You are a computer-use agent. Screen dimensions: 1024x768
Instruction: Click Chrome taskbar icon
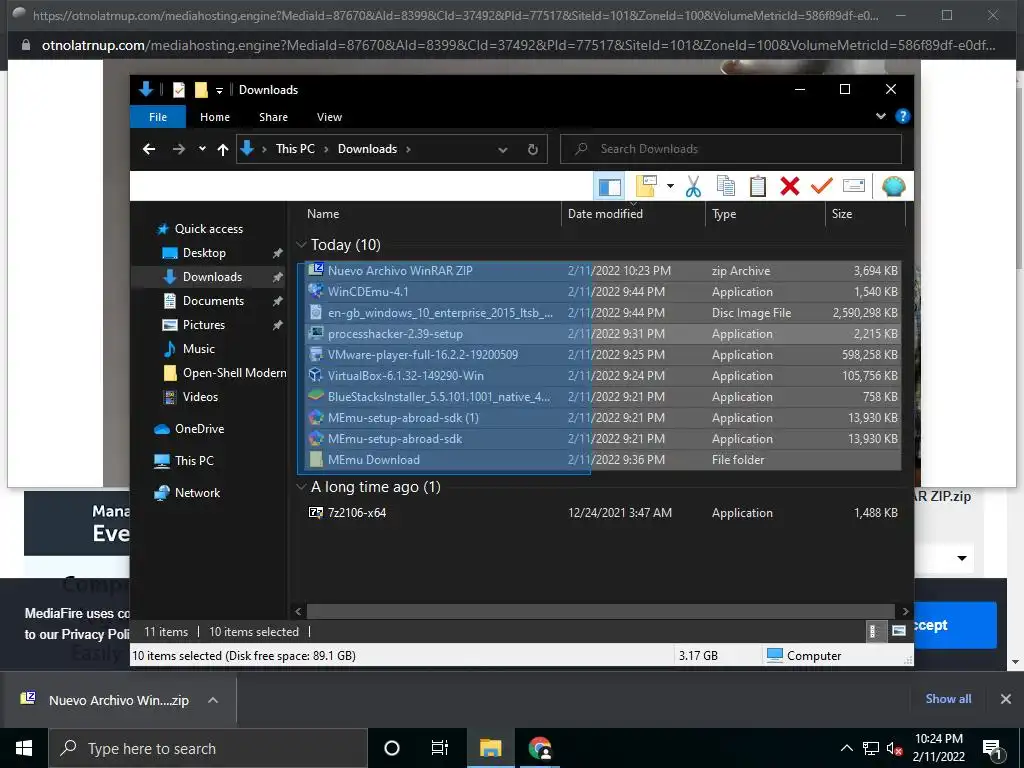point(539,748)
